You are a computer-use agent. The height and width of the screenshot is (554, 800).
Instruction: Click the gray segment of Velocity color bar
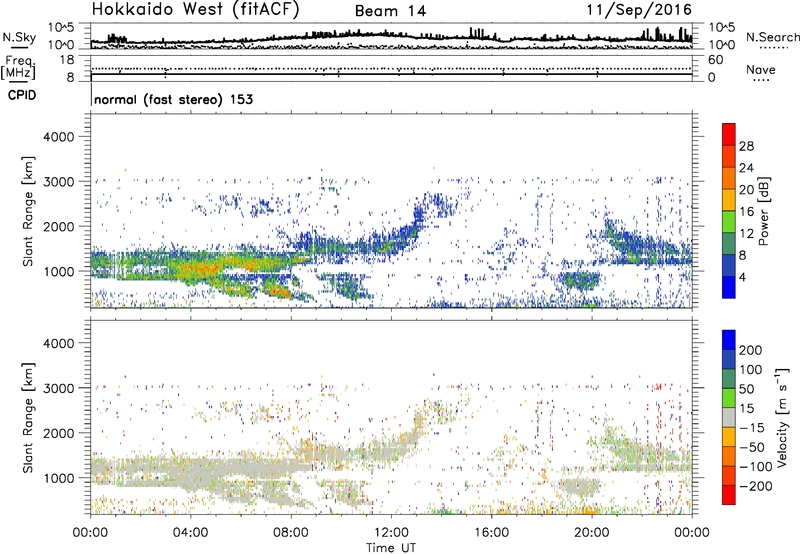[729, 417]
